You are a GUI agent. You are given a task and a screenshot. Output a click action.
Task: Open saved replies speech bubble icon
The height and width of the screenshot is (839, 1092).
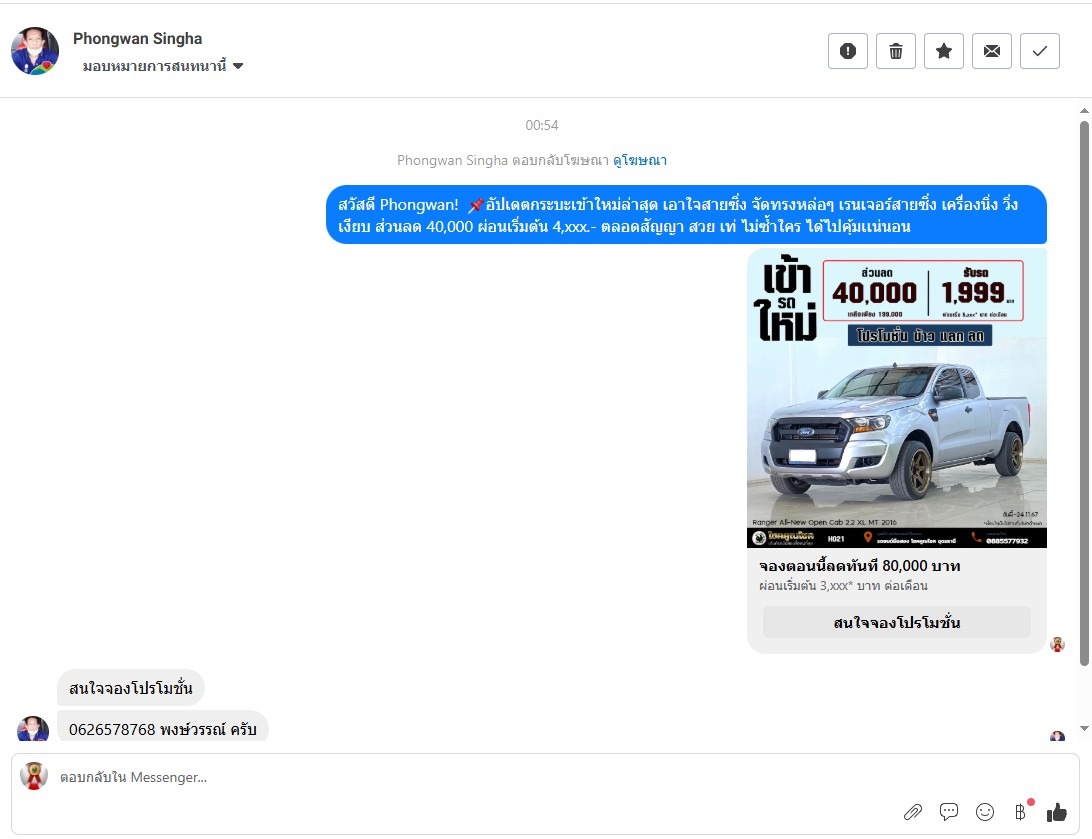coord(949,812)
